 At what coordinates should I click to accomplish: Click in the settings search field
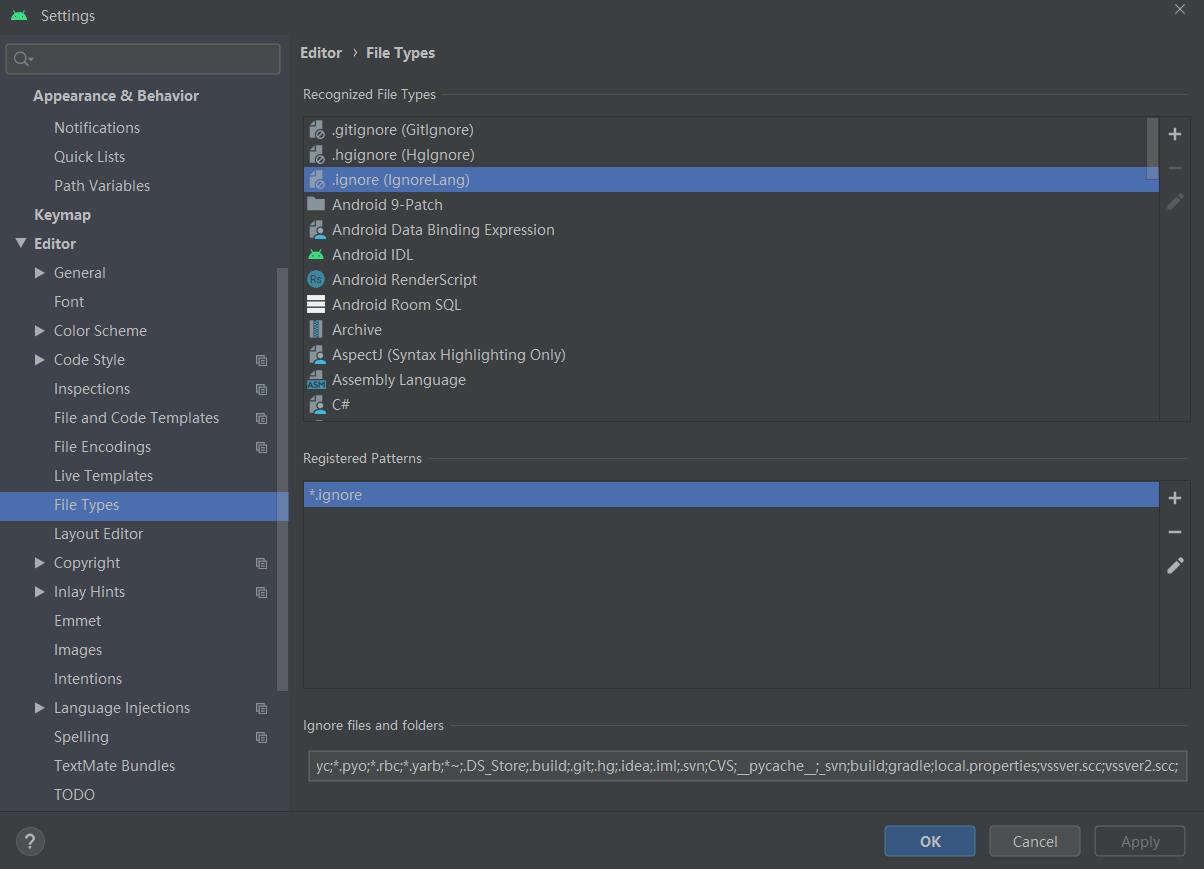point(143,59)
